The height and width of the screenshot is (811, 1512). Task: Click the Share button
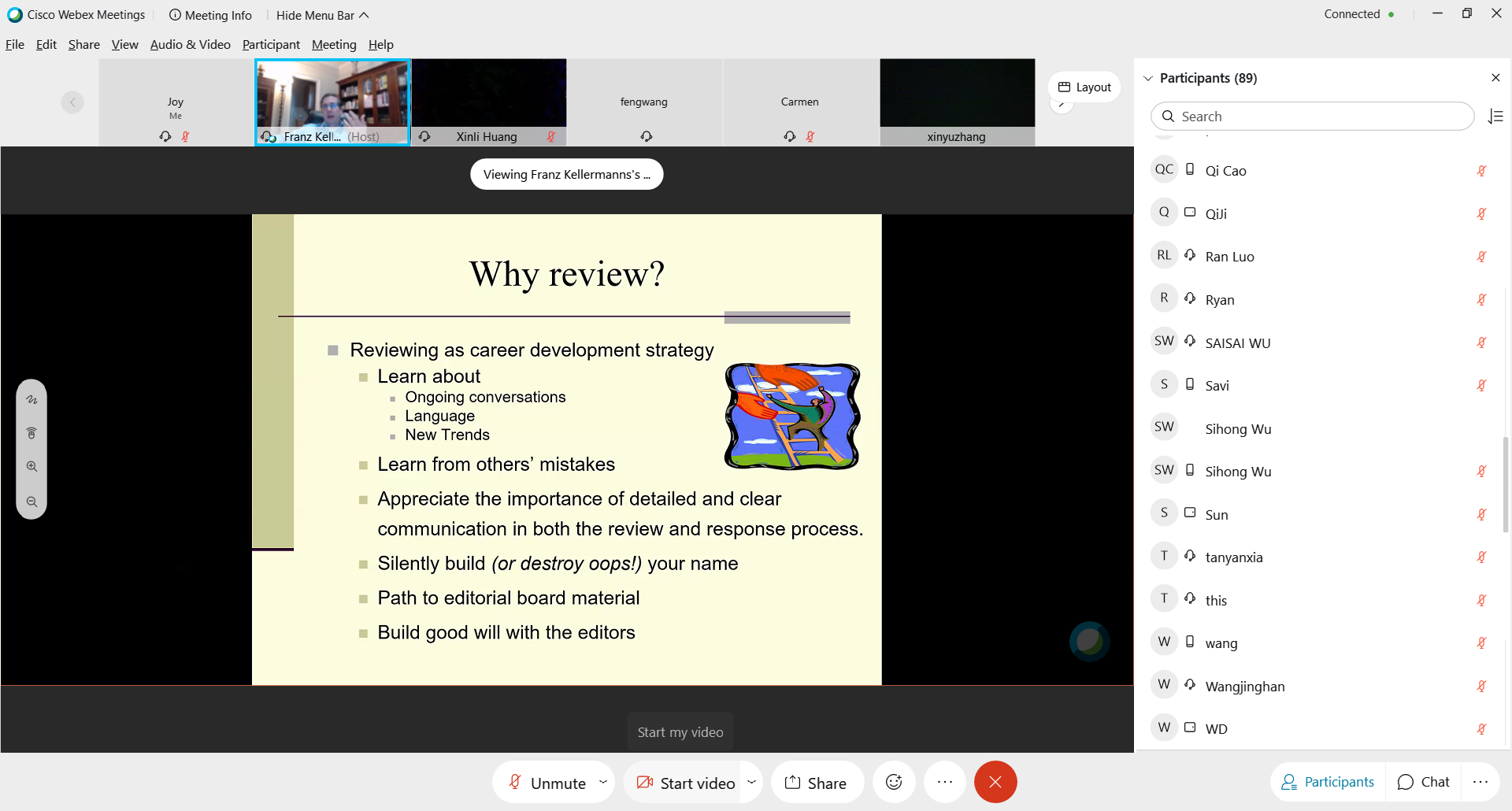[817, 783]
